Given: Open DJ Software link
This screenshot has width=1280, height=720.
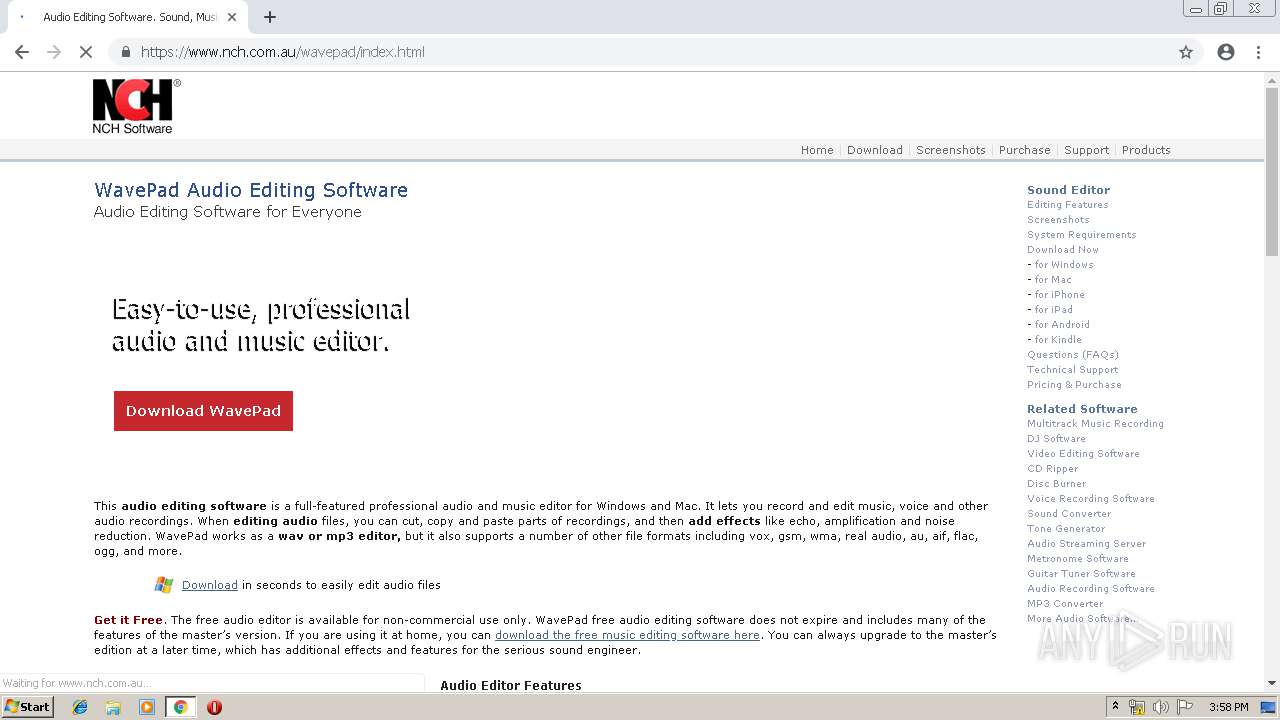Looking at the screenshot, I should 1056,439.
